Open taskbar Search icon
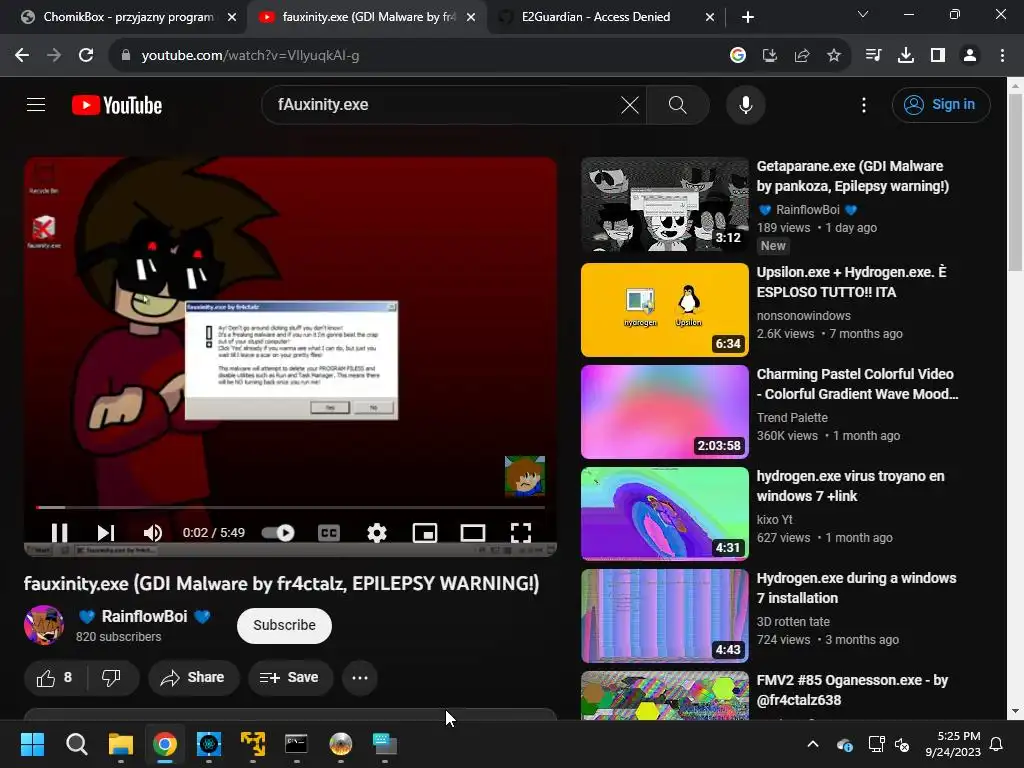Image resolution: width=1024 pixels, height=768 pixels. [76, 744]
